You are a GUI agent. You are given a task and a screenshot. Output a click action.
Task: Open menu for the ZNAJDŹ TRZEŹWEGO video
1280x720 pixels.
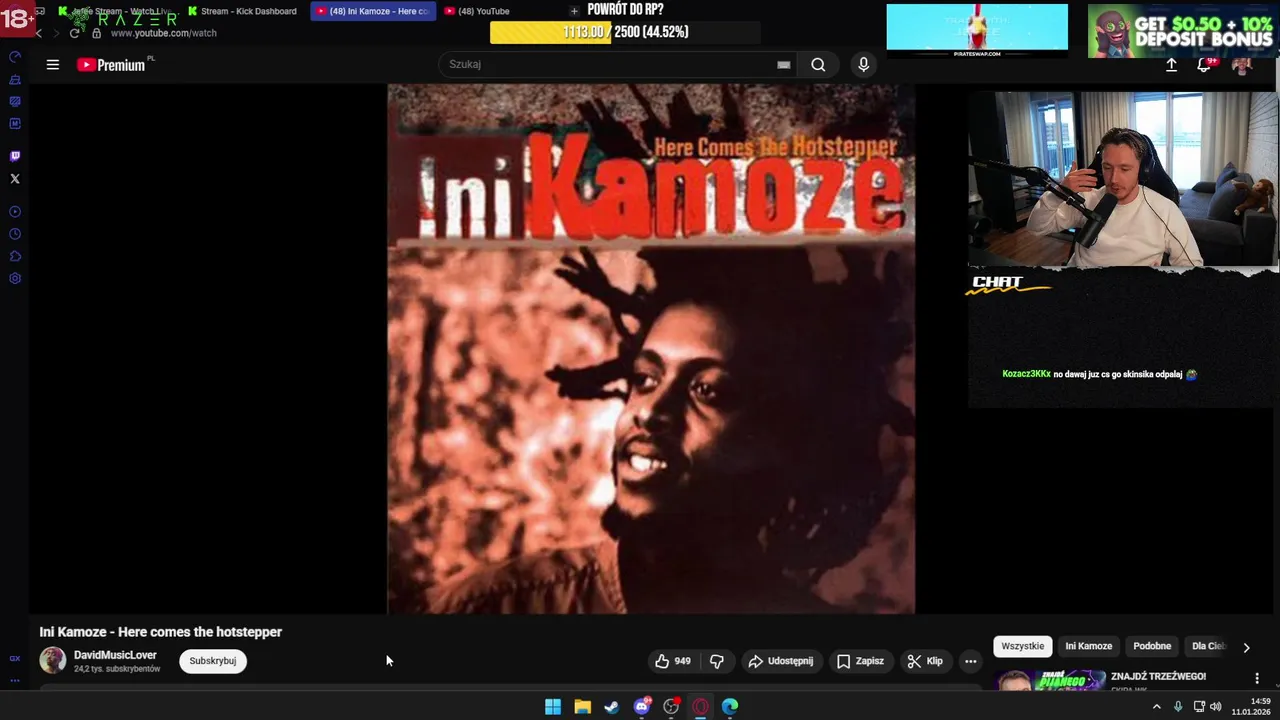pyautogui.click(x=1257, y=678)
